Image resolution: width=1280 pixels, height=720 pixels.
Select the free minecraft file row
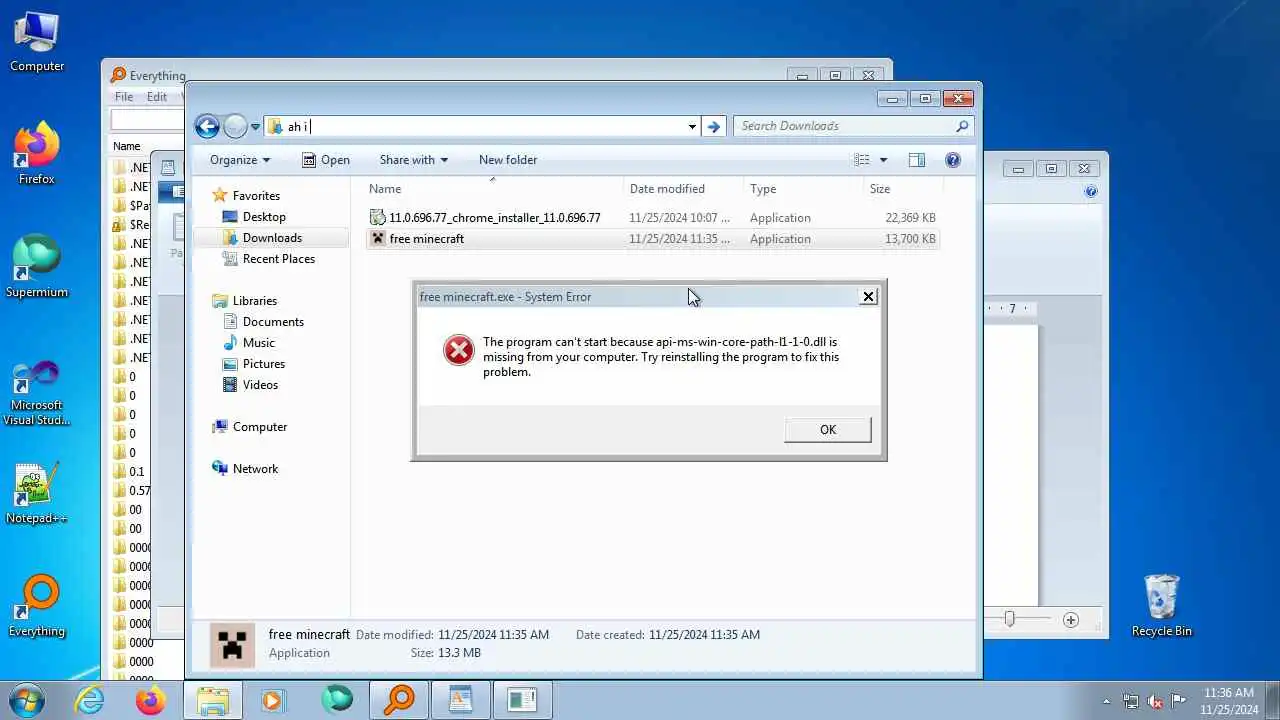[x=653, y=239]
